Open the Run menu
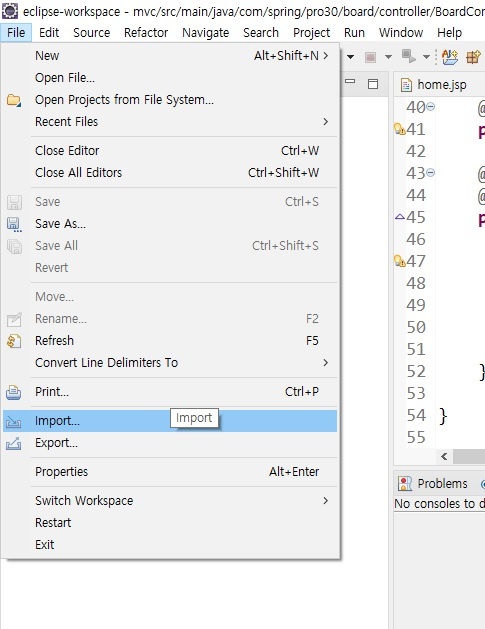The image size is (485, 629). (x=354, y=32)
